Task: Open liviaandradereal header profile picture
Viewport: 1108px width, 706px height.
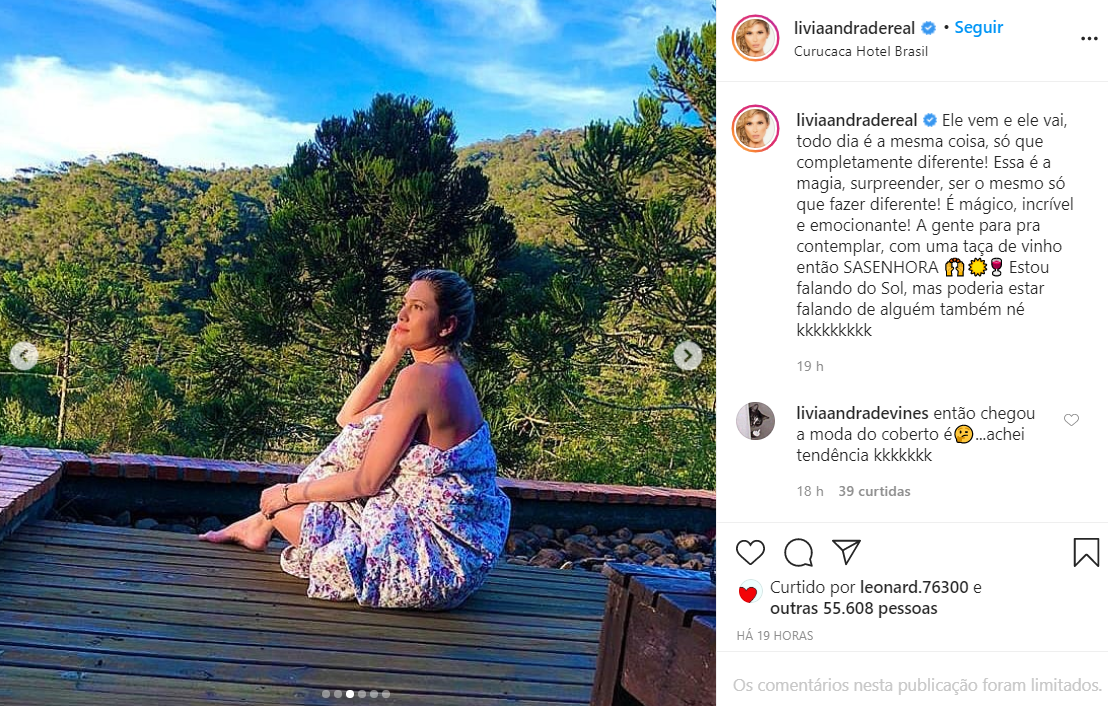Action: pyautogui.click(x=755, y=37)
